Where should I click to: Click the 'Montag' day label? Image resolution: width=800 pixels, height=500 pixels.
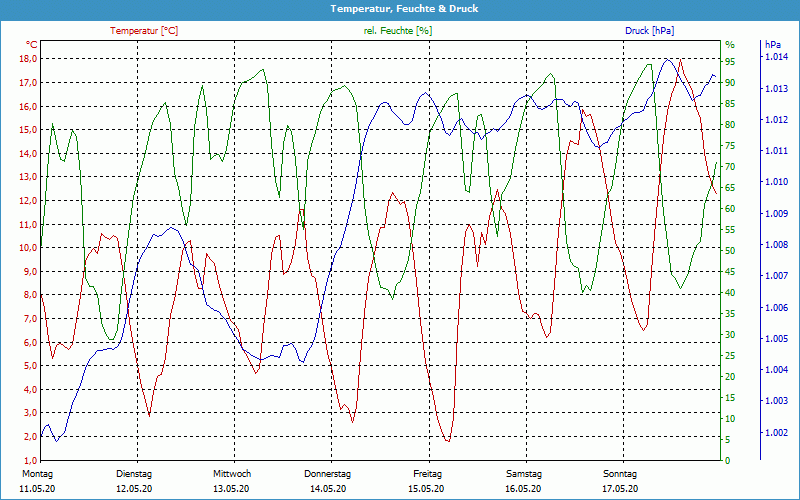click(x=37, y=474)
